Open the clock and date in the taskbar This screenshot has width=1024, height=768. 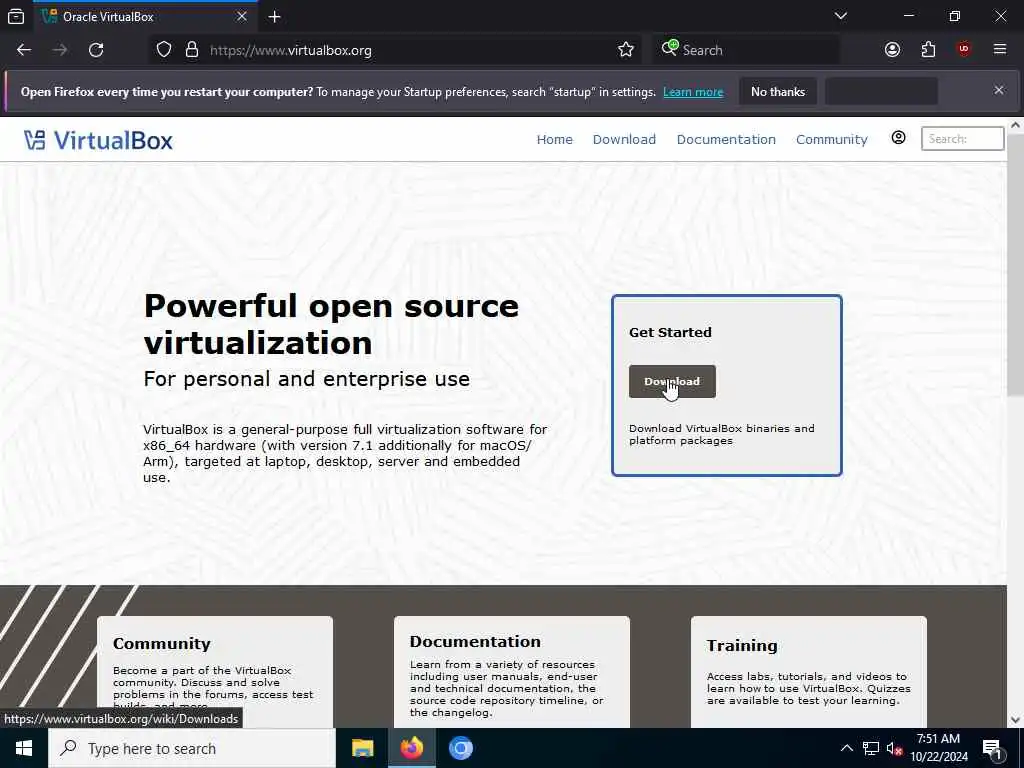click(x=938, y=748)
